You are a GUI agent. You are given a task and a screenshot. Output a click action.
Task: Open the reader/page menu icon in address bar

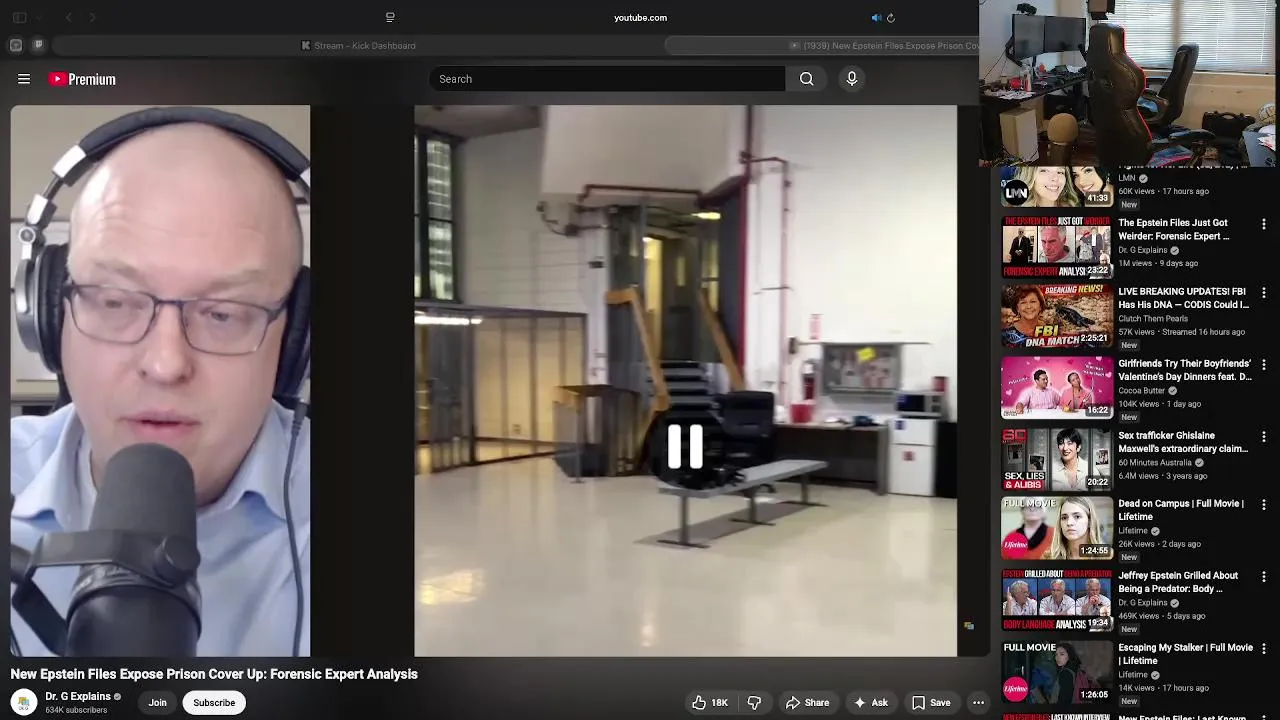[390, 18]
